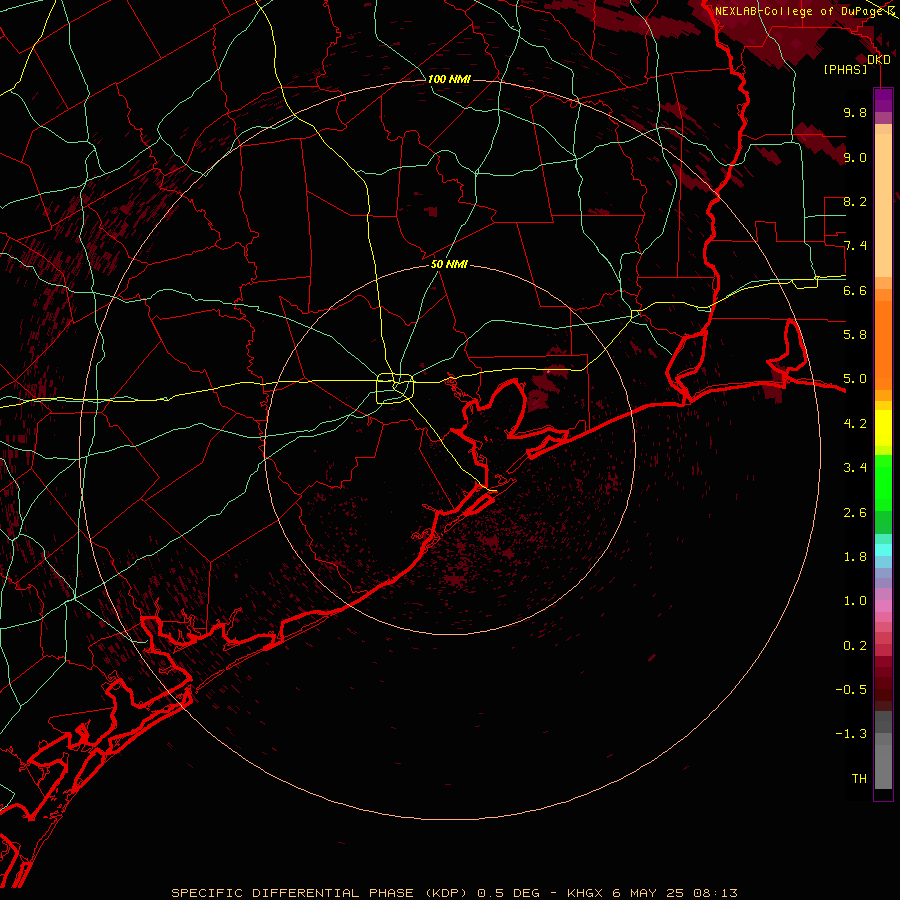Screen dimensions: 900x900
Task: Click the 8.2 legend value
Action: 855,201
